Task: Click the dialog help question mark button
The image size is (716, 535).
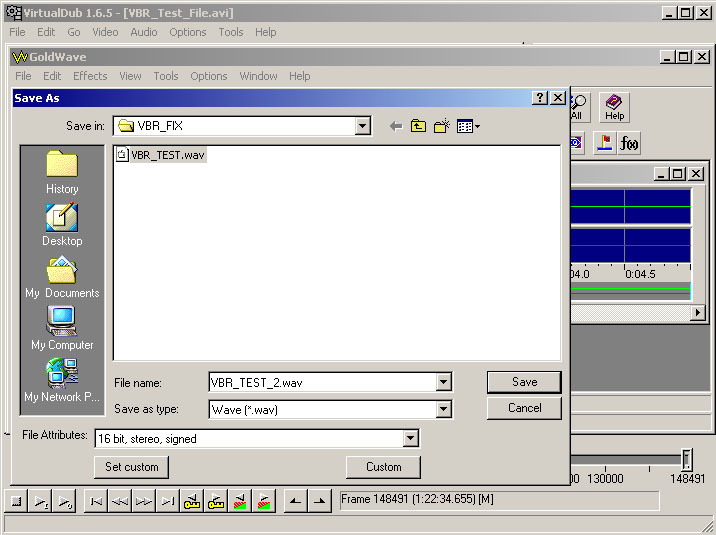Action: [540, 98]
